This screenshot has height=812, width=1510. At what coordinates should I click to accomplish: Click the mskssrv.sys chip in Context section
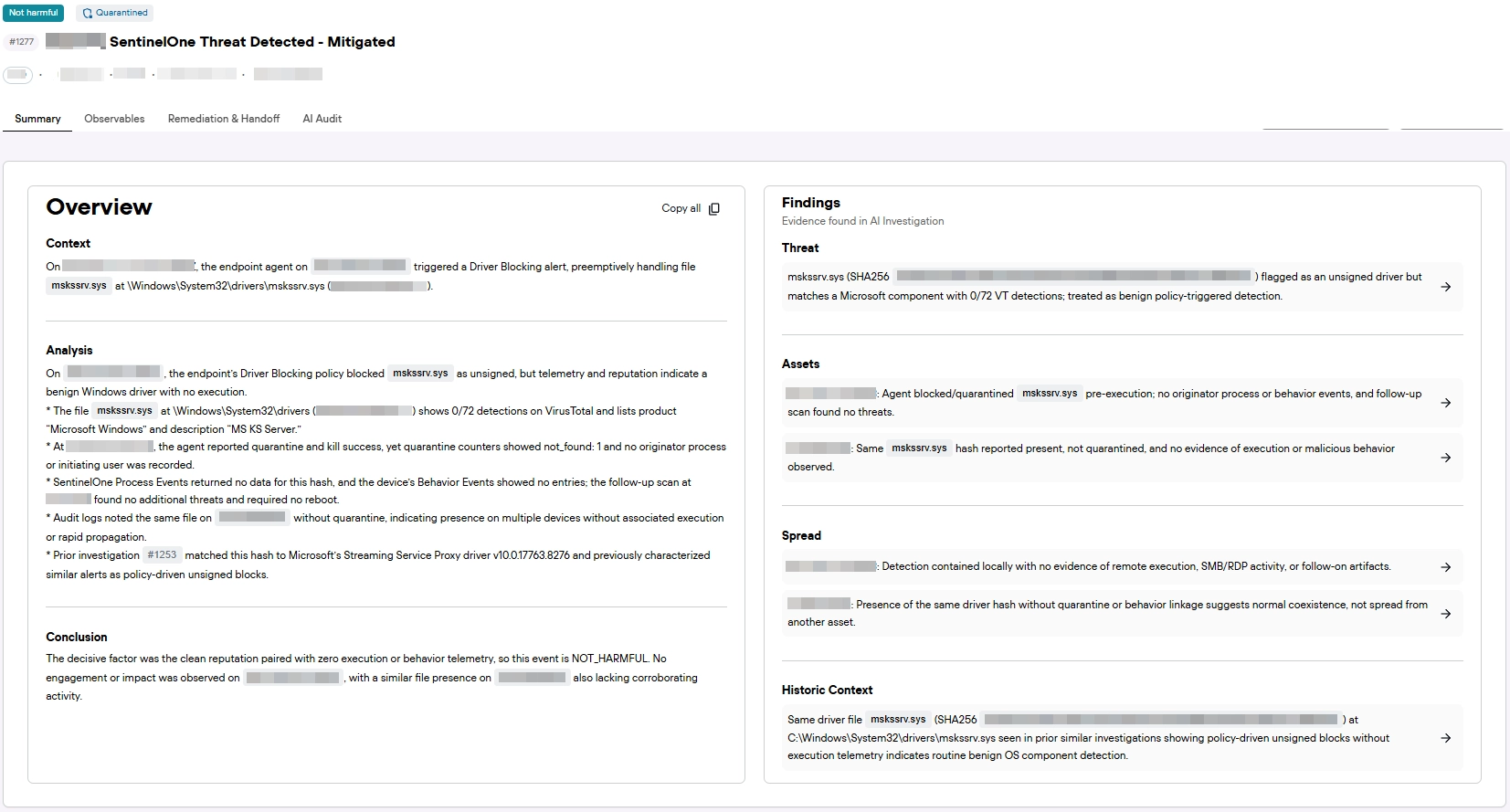pos(79,285)
